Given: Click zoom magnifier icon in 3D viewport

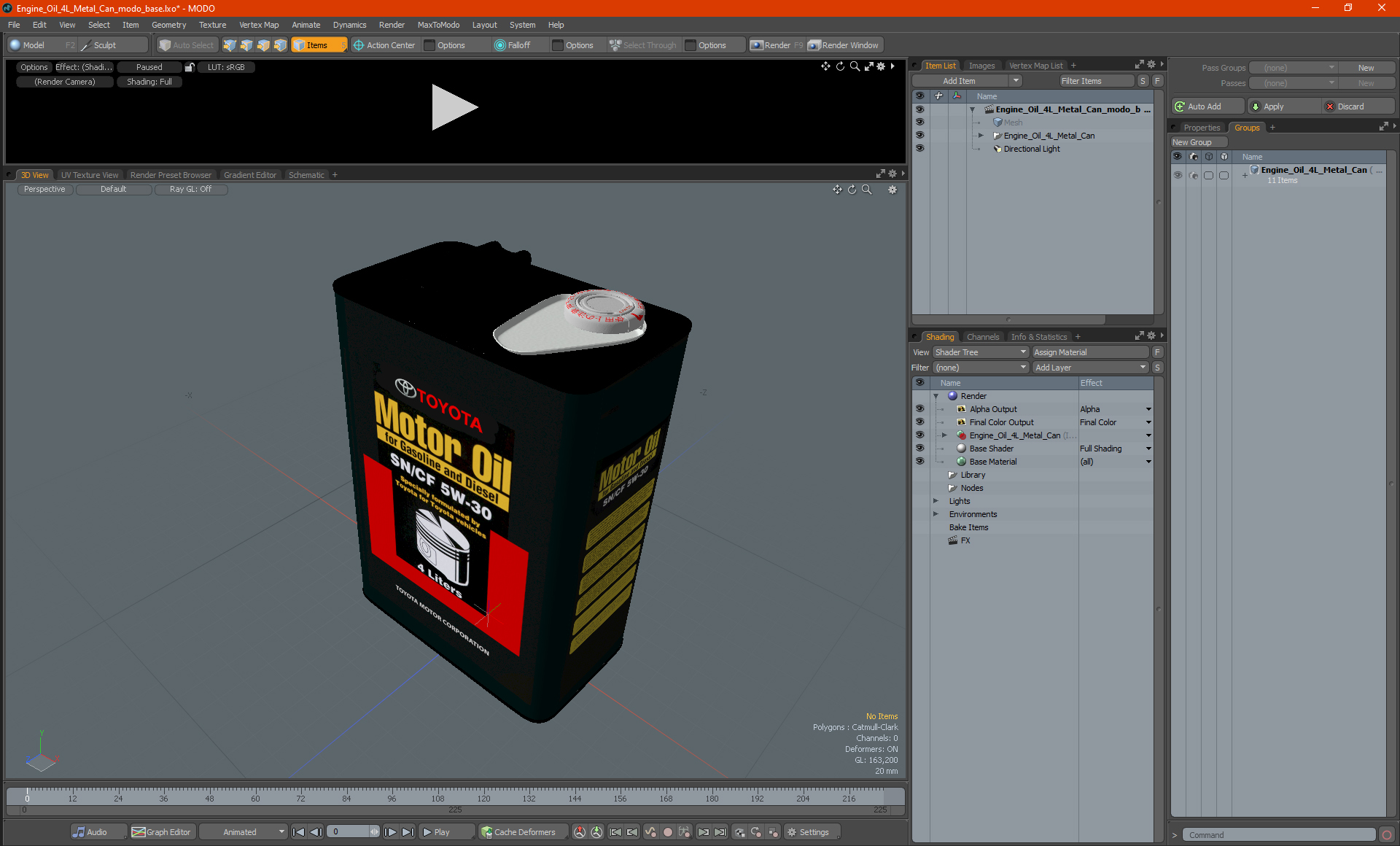Looking at the screenshot, I should click(x=867, y=190).
